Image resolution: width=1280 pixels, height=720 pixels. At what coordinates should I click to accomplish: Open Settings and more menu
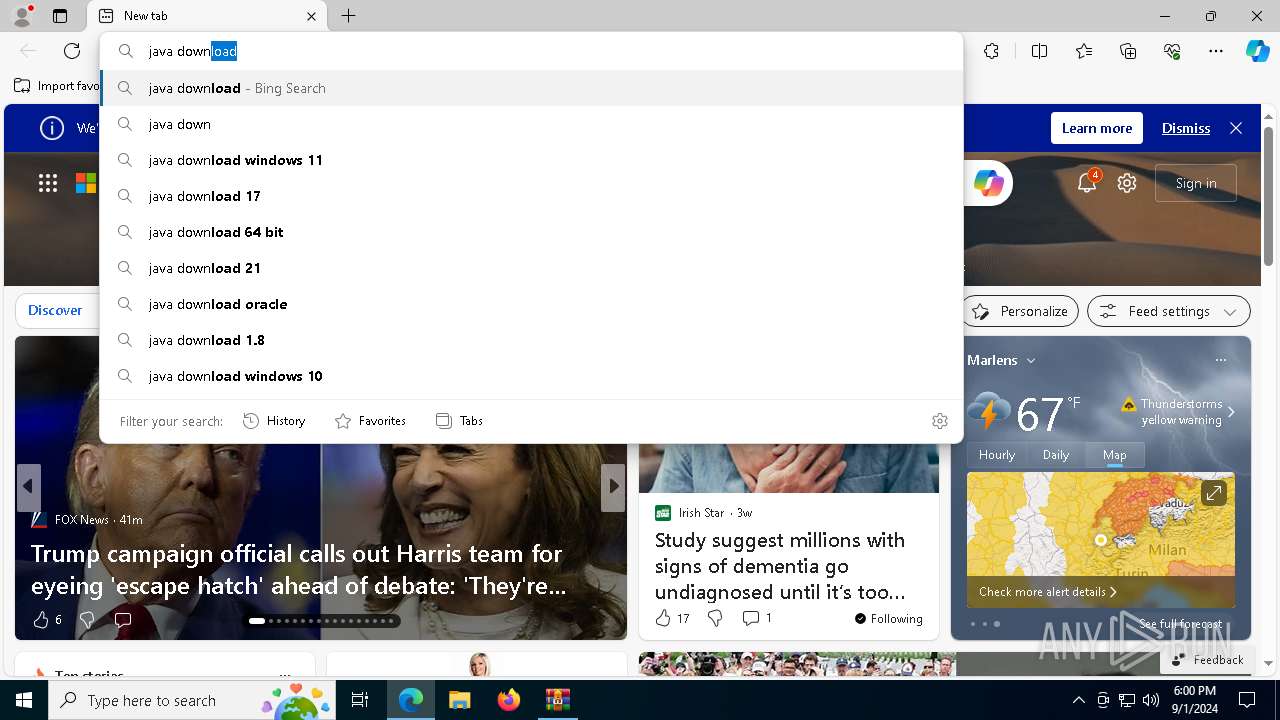[x=1216, y=51]
